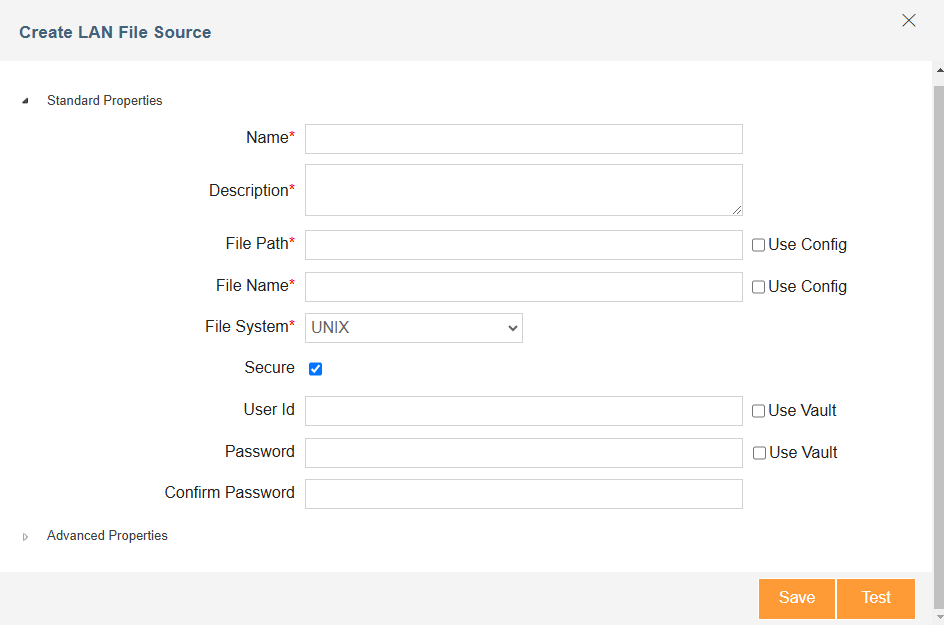
Task: Click the Standard Properties heading text
Action: coord(105,101)
